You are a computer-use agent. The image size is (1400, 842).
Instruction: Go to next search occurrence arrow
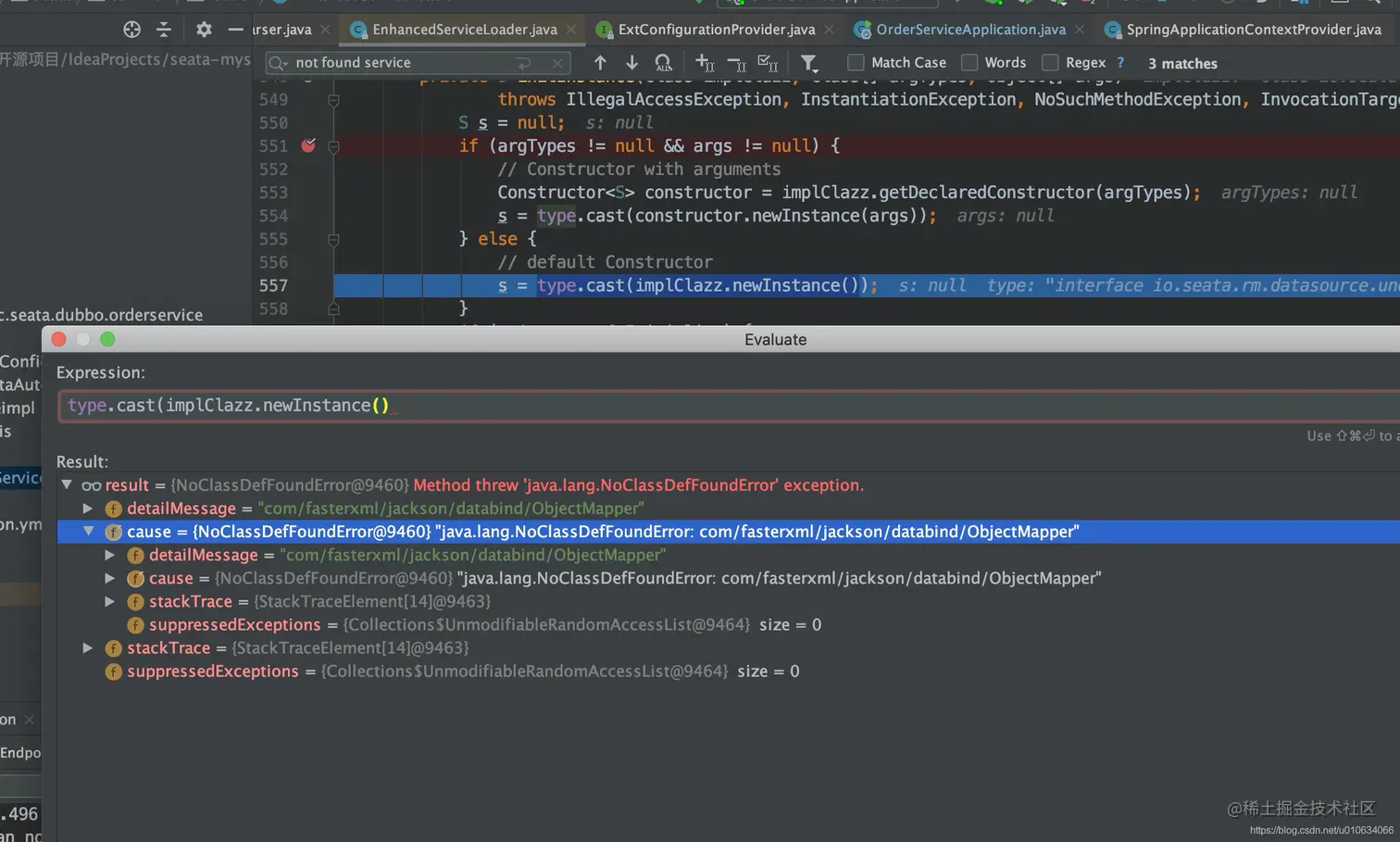pos(631,62)
